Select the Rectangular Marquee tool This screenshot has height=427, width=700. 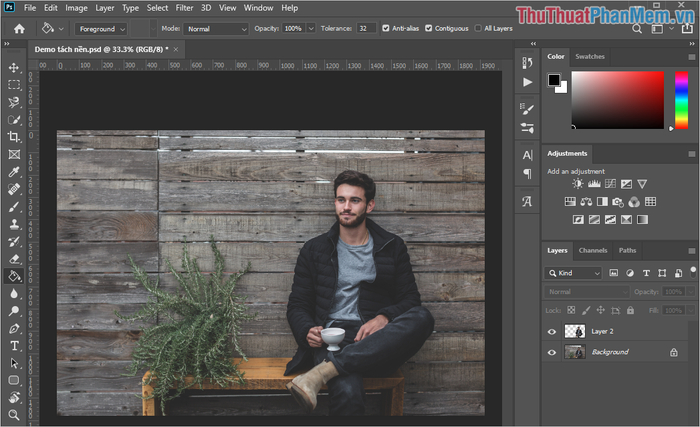coord(14,85)
